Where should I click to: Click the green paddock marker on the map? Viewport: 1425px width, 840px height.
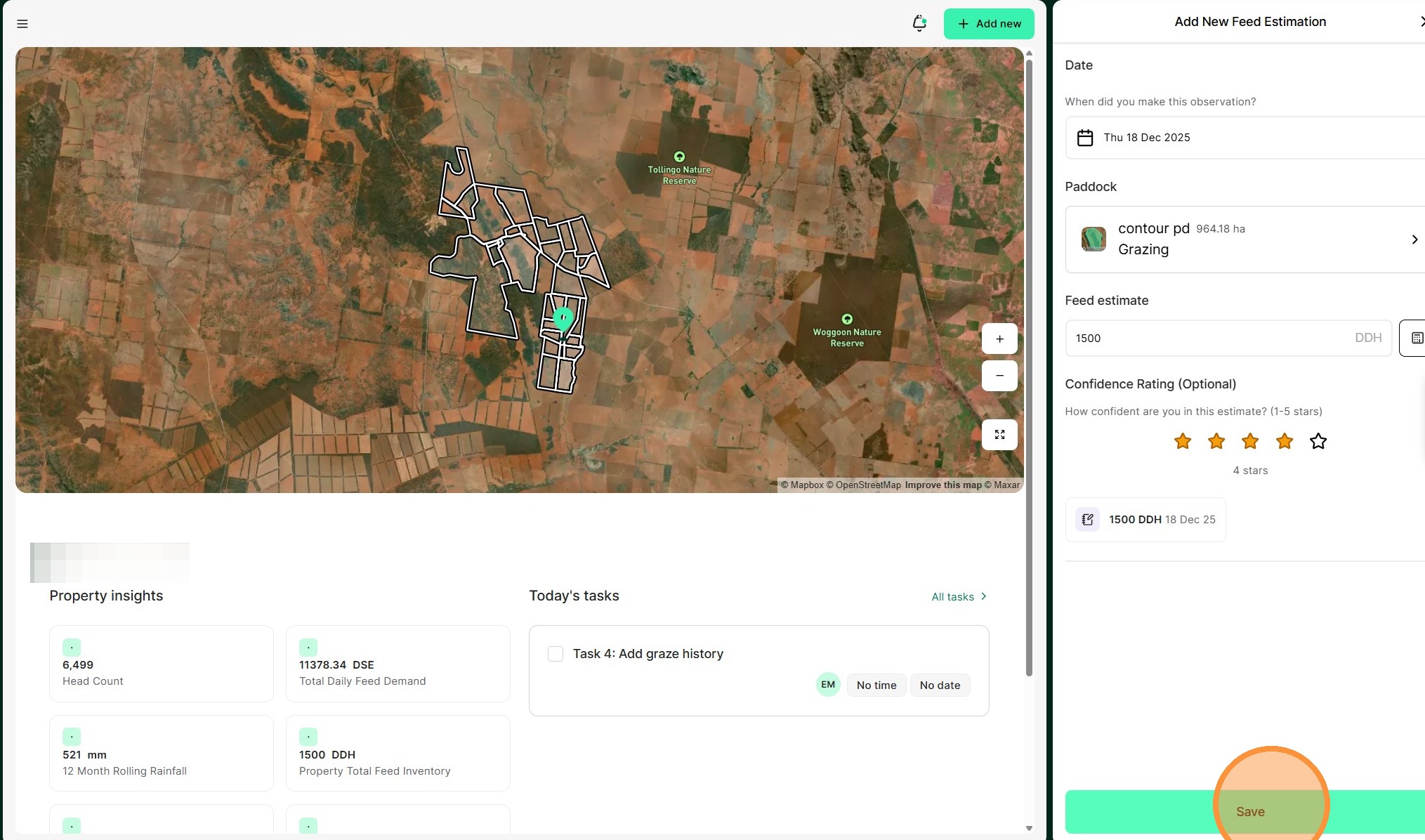tap(563, 318)
